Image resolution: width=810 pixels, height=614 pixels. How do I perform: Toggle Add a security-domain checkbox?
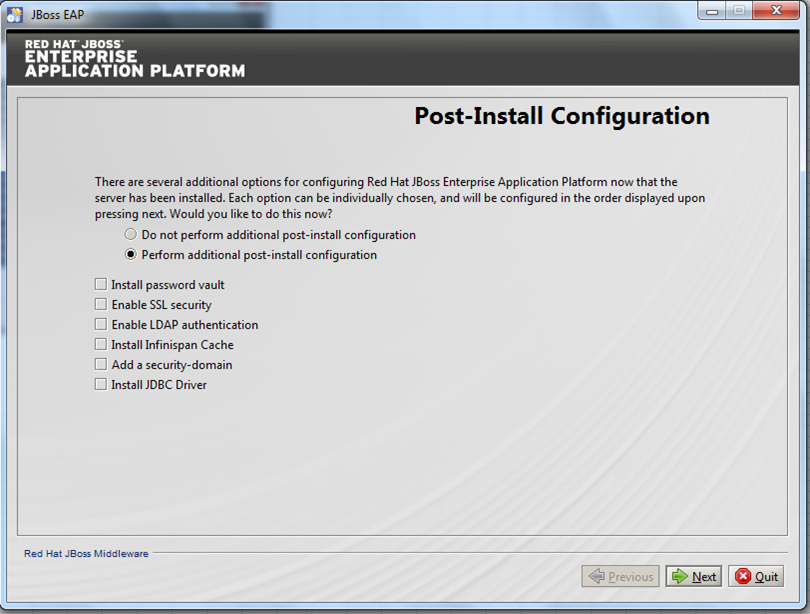click(x=101, y=365)
